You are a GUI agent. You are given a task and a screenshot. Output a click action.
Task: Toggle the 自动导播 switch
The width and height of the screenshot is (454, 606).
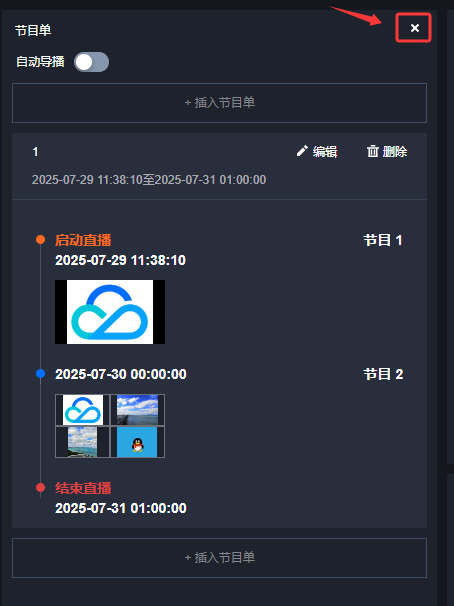coord(92,62)
